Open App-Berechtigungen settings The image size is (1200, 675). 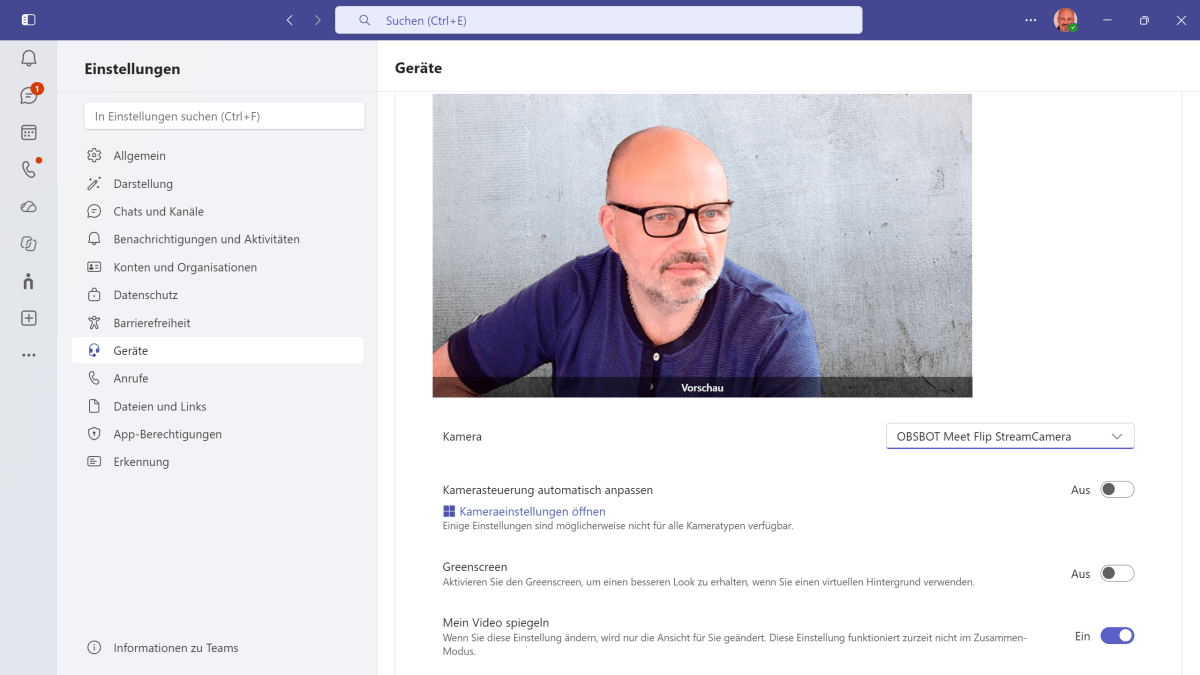pyautogui.click(x=218, y=434)
